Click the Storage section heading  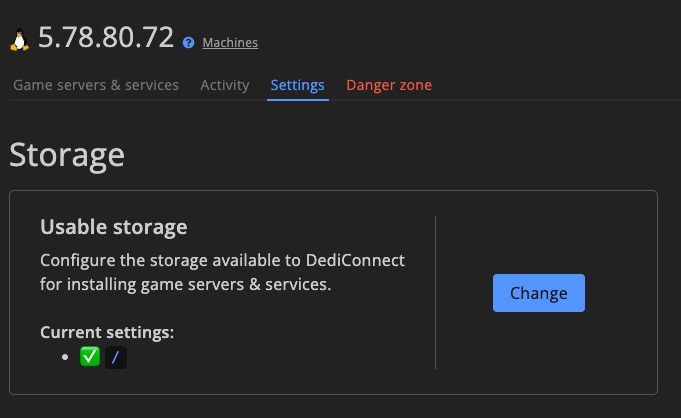tap(67, 155)
